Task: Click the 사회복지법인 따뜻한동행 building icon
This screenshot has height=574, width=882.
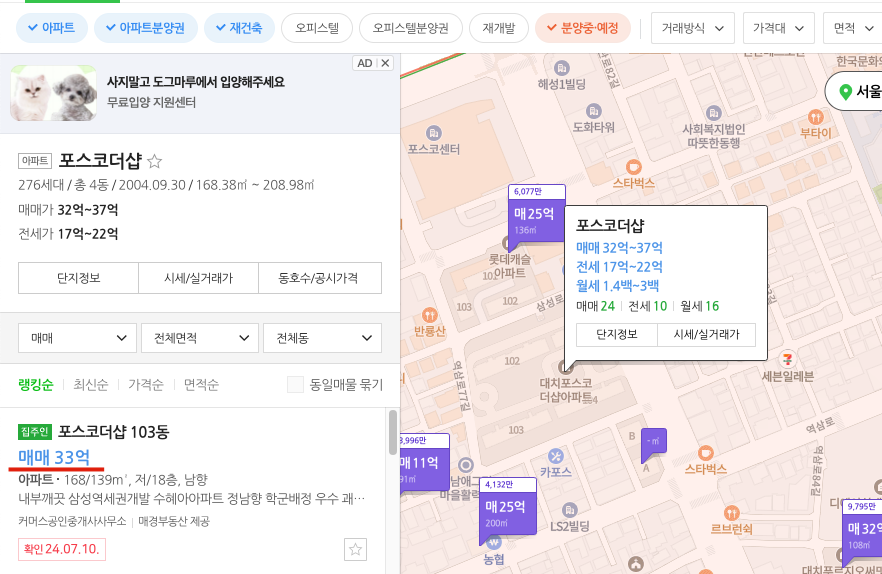Action: coord(713,113)
